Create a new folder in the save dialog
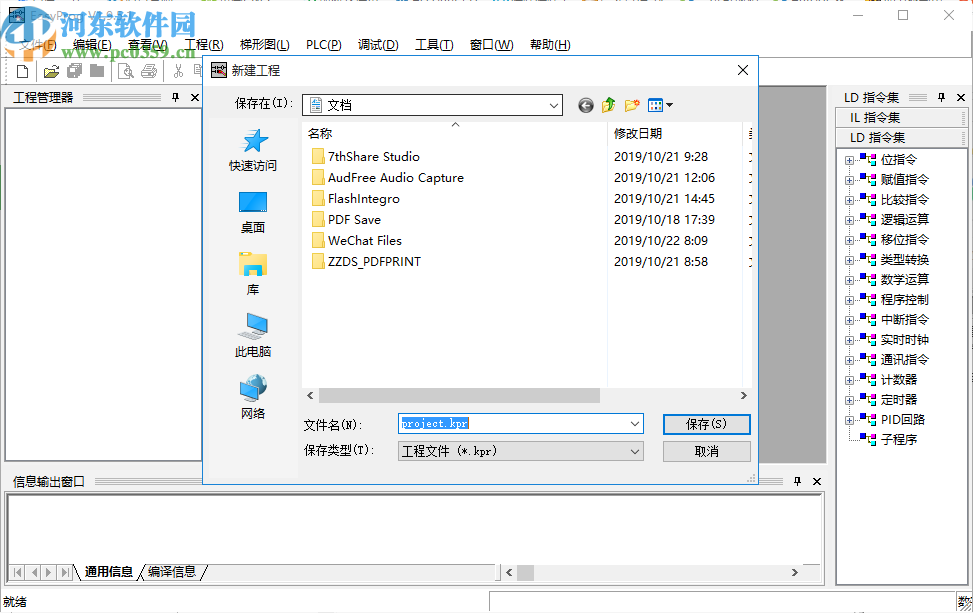The width and height of the screenshot is (973, 613). [632, 104]
